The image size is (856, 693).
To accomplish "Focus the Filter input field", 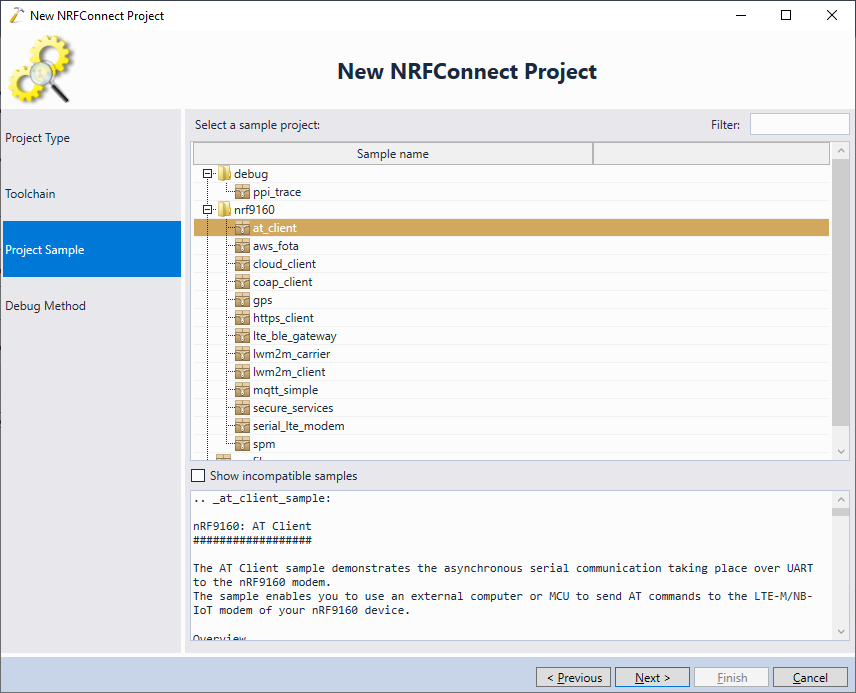I will click(x=800, y=125).
